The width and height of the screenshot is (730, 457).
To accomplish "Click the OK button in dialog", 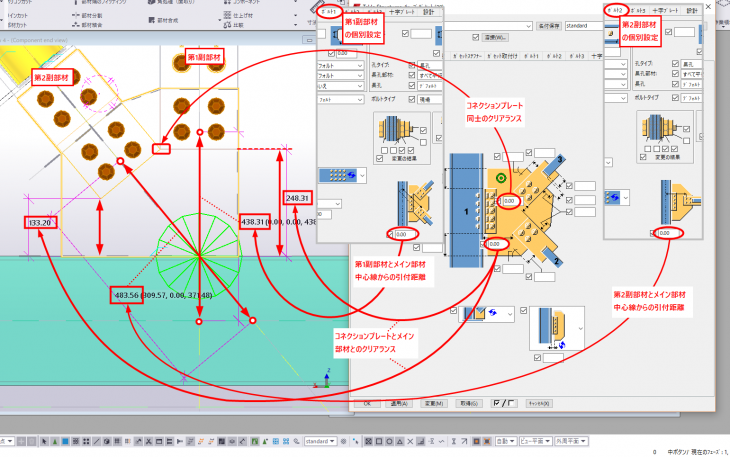I will pos(367,403).
